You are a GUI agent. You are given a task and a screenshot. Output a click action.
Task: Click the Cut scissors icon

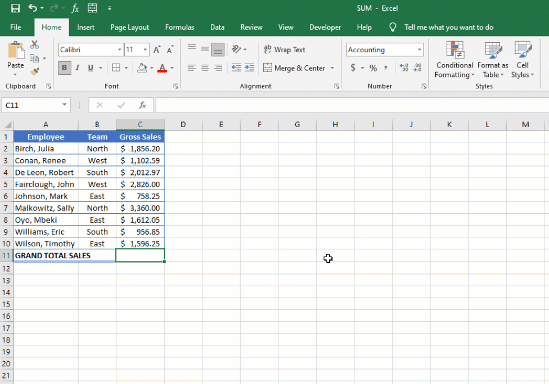[34, 45]
